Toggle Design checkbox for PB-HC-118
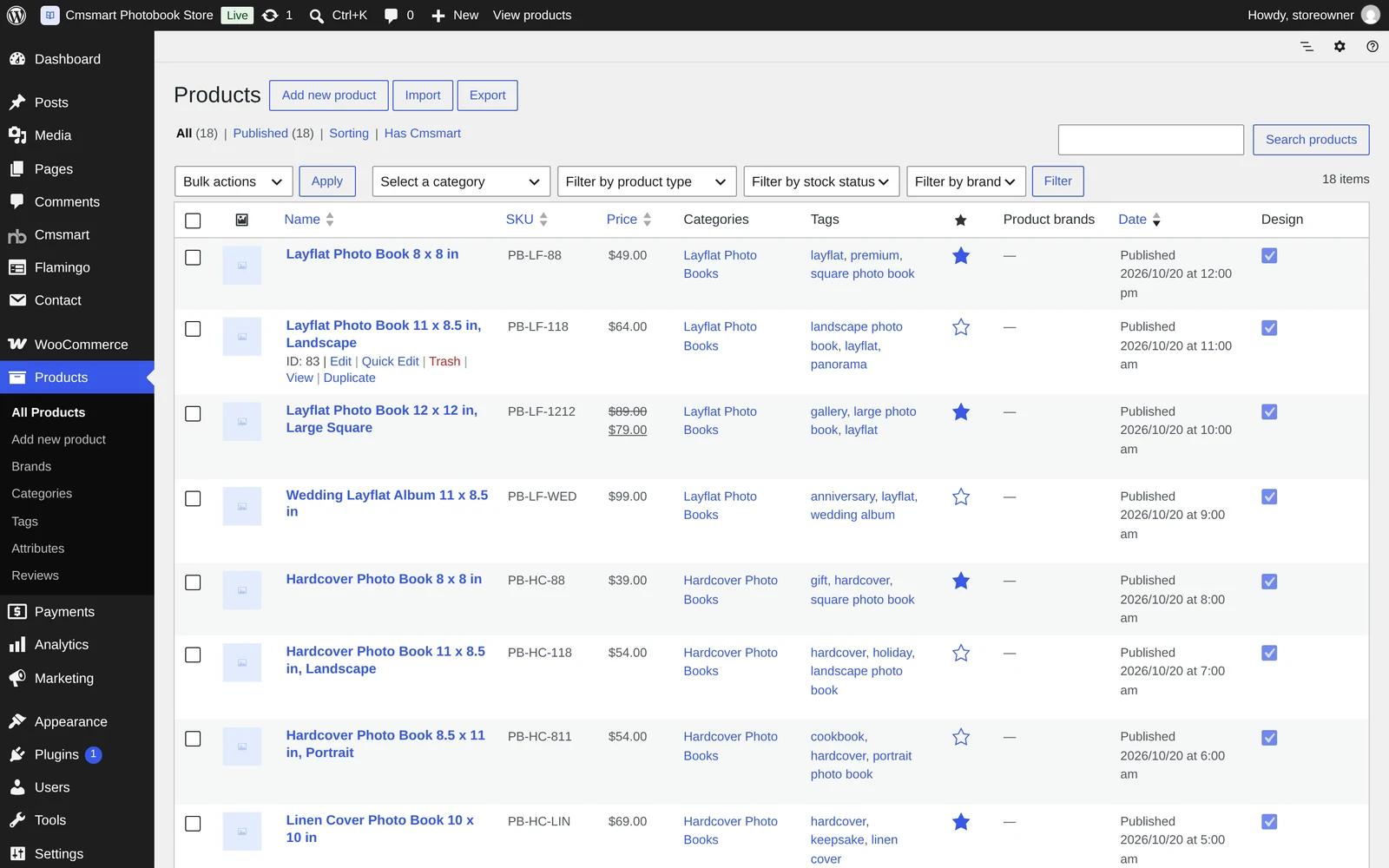The height and width of the screenshot is (868, 1389). [1269, 654]
